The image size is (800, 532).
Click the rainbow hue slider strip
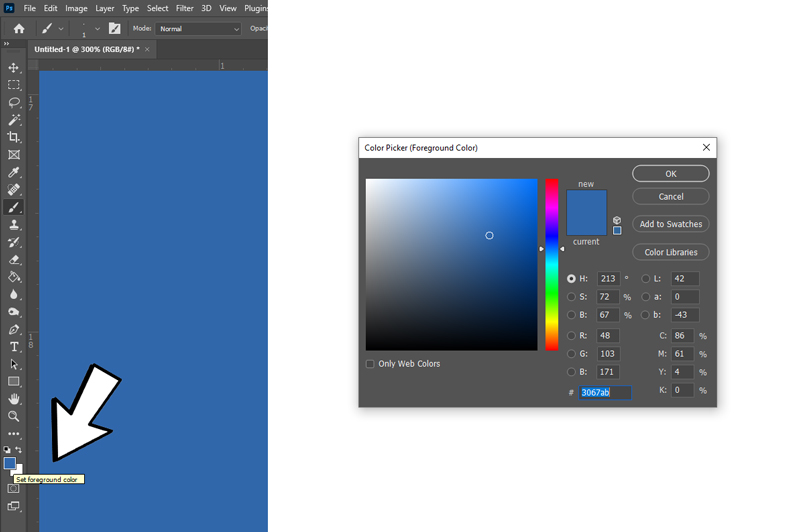551,265
